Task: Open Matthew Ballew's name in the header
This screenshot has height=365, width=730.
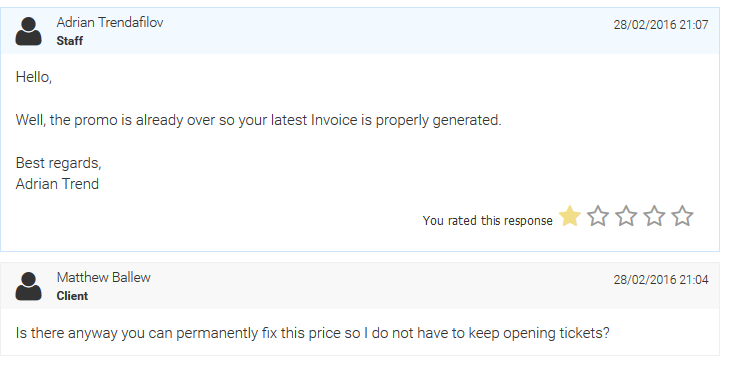Action: click(x=104, y=277)
